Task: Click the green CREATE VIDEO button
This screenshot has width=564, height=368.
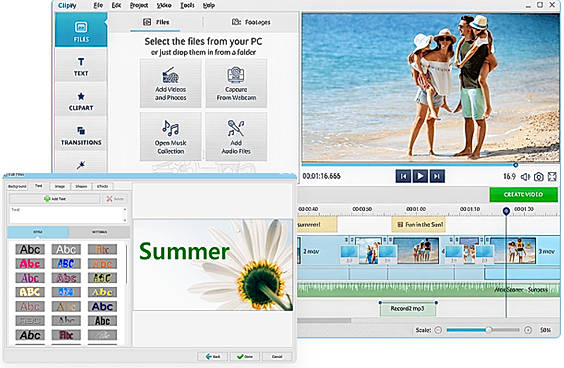Action: coord(523,195)
